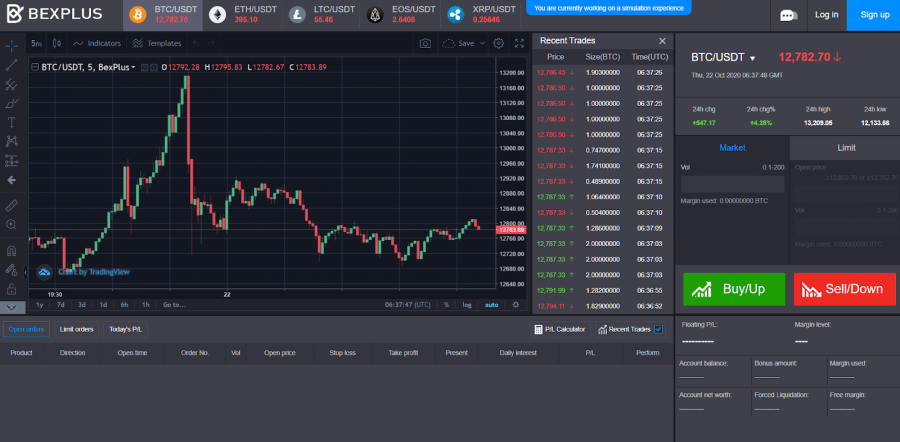Save the chart layout
This screenshot has height=442, width=900.
click(459, 43)
